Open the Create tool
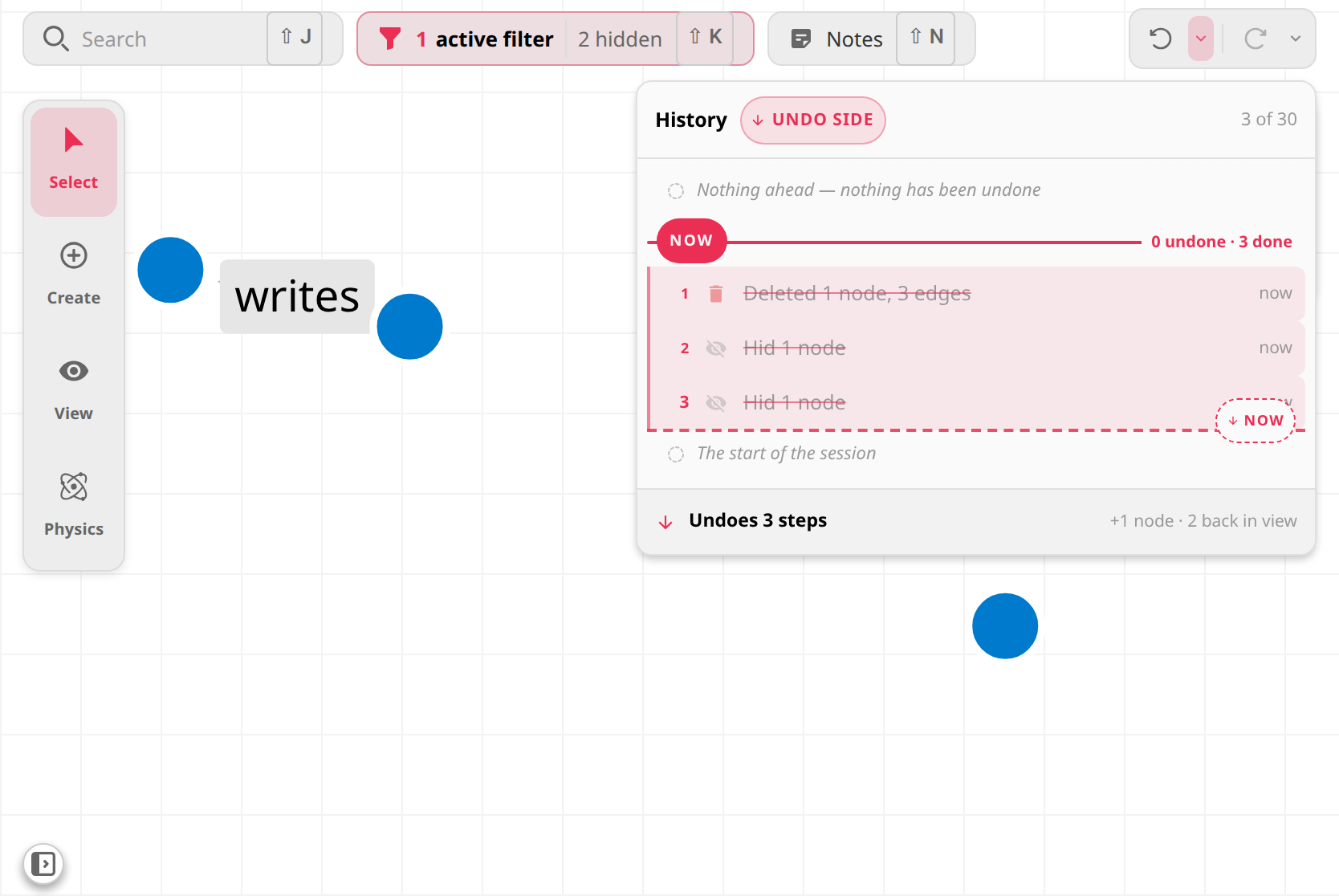This screenshot has height=896, width=1339. [74, 275]
